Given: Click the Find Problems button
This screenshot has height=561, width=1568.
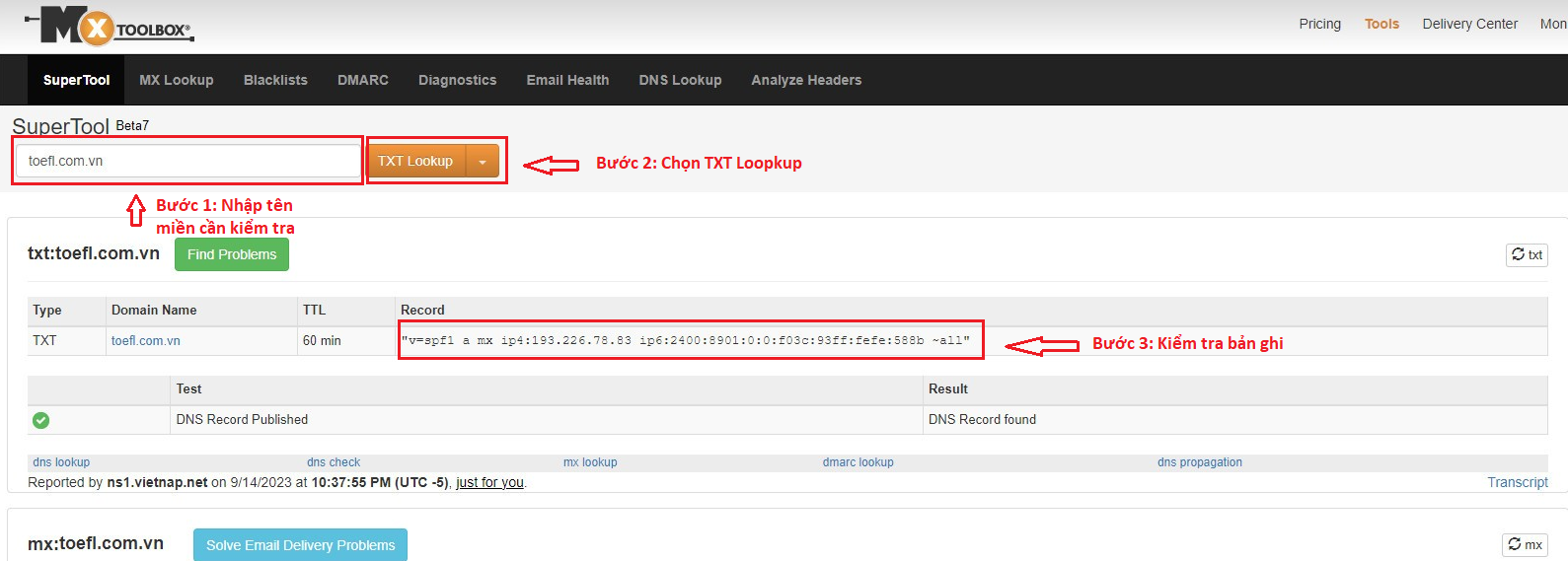Looking at the screenshot, I should (232, 254).
